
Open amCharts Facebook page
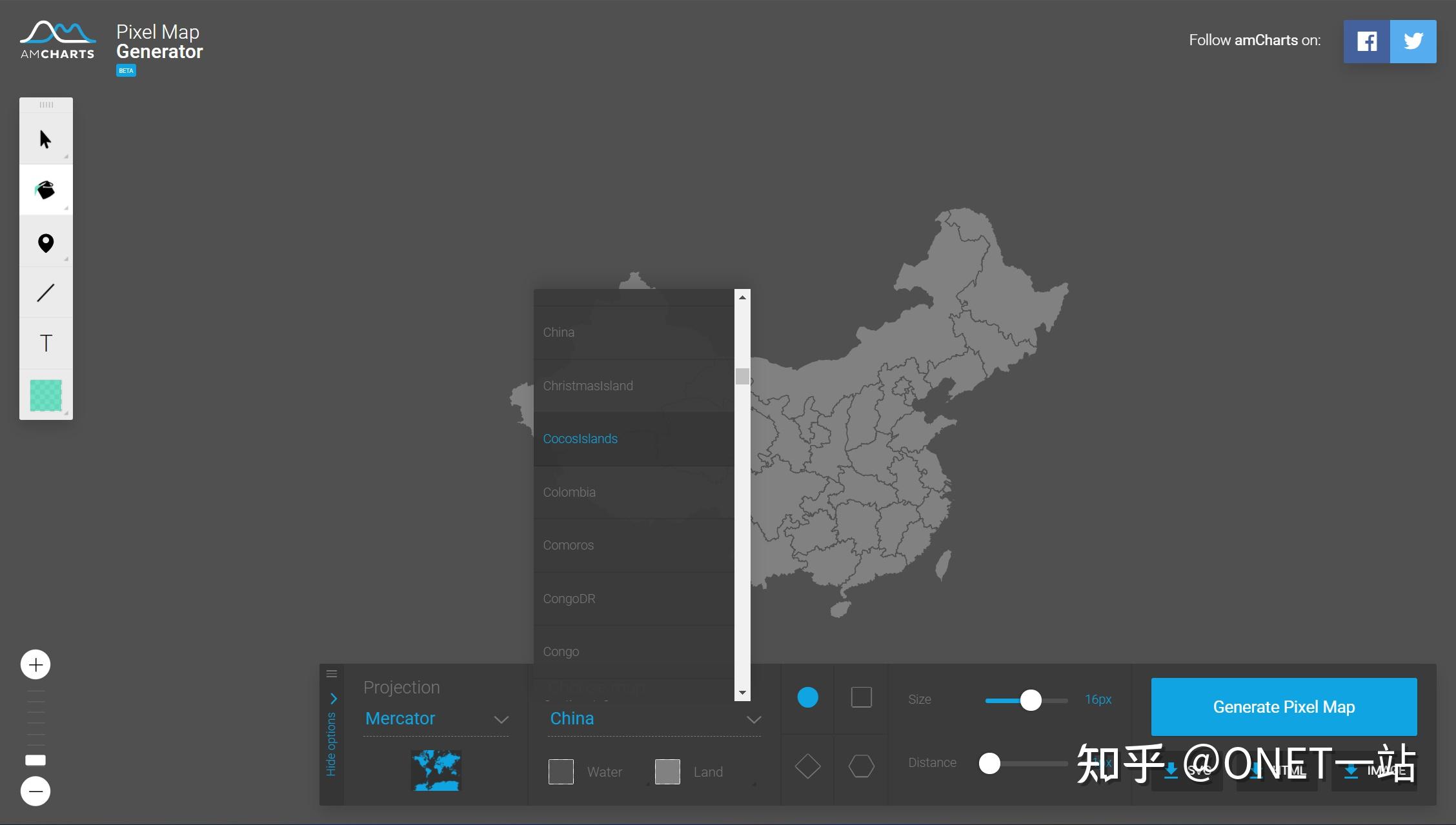tap(1366, 41)
